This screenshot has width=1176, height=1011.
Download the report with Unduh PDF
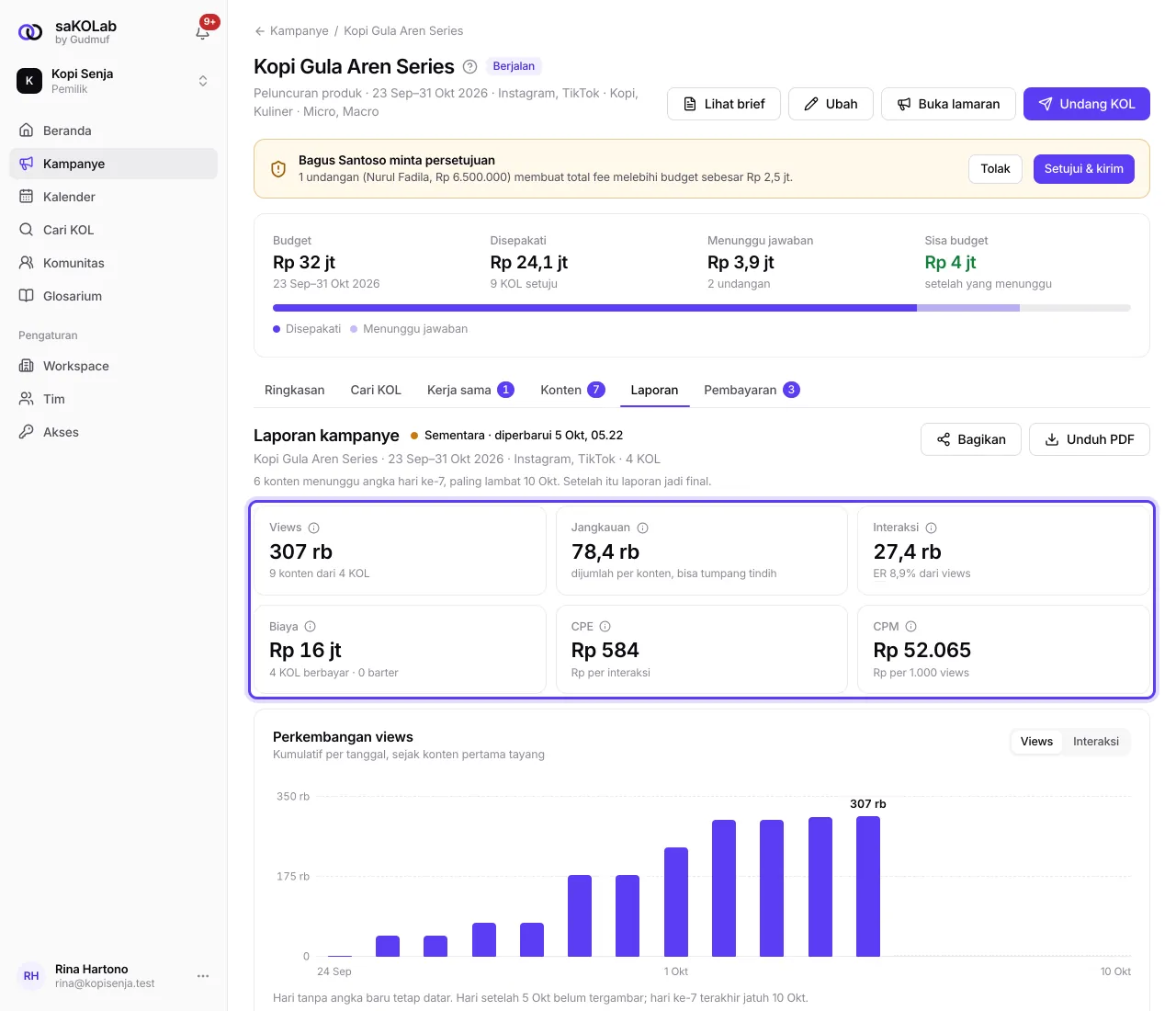[1090, 439]
